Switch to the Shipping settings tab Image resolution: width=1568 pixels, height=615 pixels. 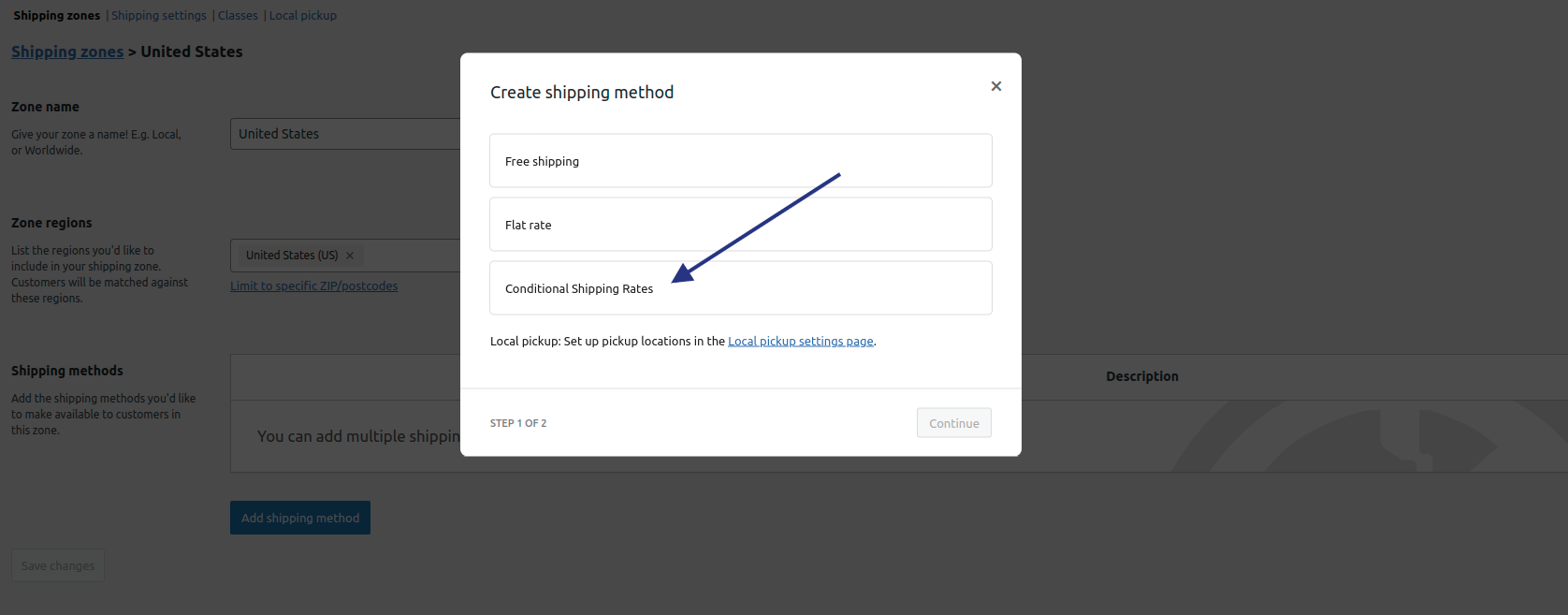click(x=159, y=16)
